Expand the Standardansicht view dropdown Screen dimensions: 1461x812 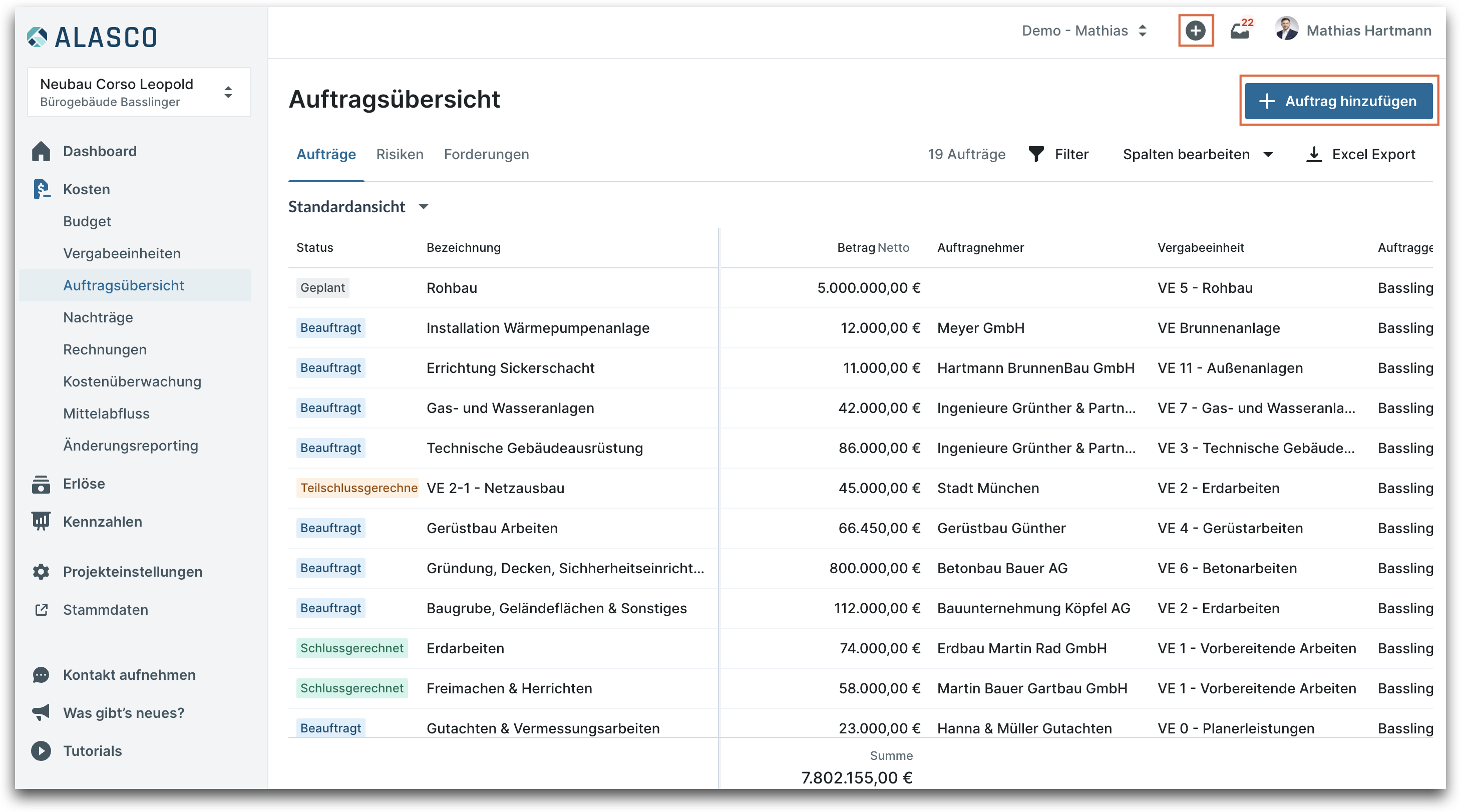point(358,207)
